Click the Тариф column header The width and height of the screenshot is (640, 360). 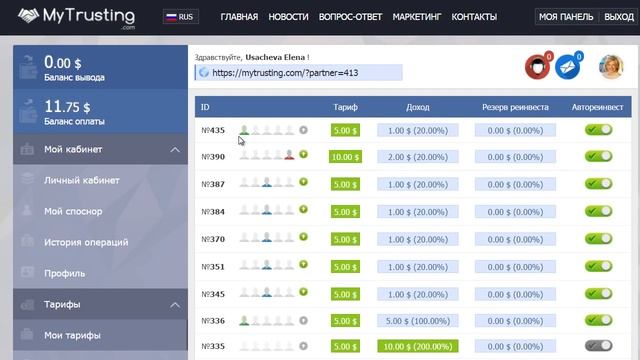tap(345, 107)
